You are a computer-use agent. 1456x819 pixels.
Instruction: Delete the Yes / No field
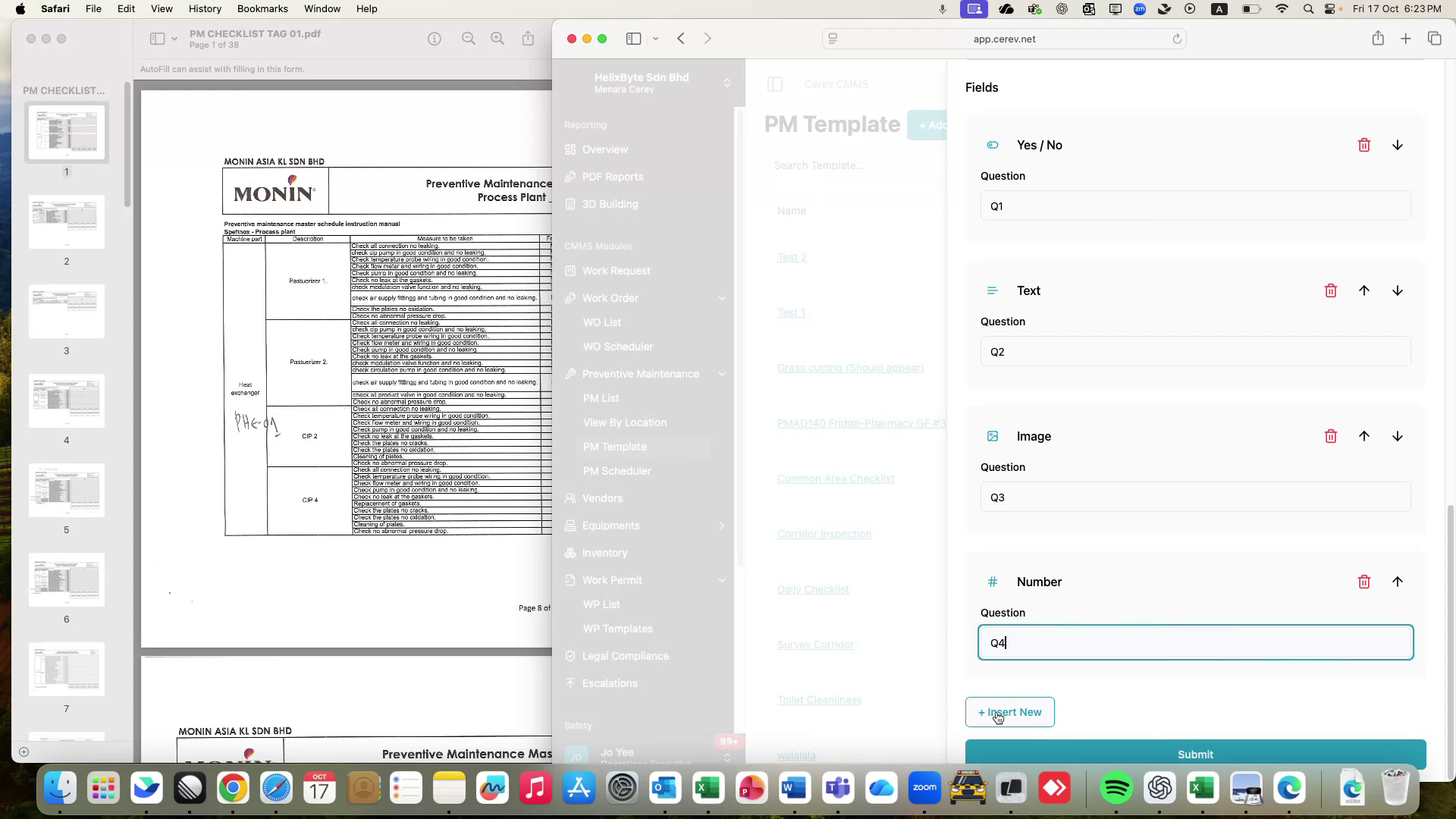point(1364,144)
